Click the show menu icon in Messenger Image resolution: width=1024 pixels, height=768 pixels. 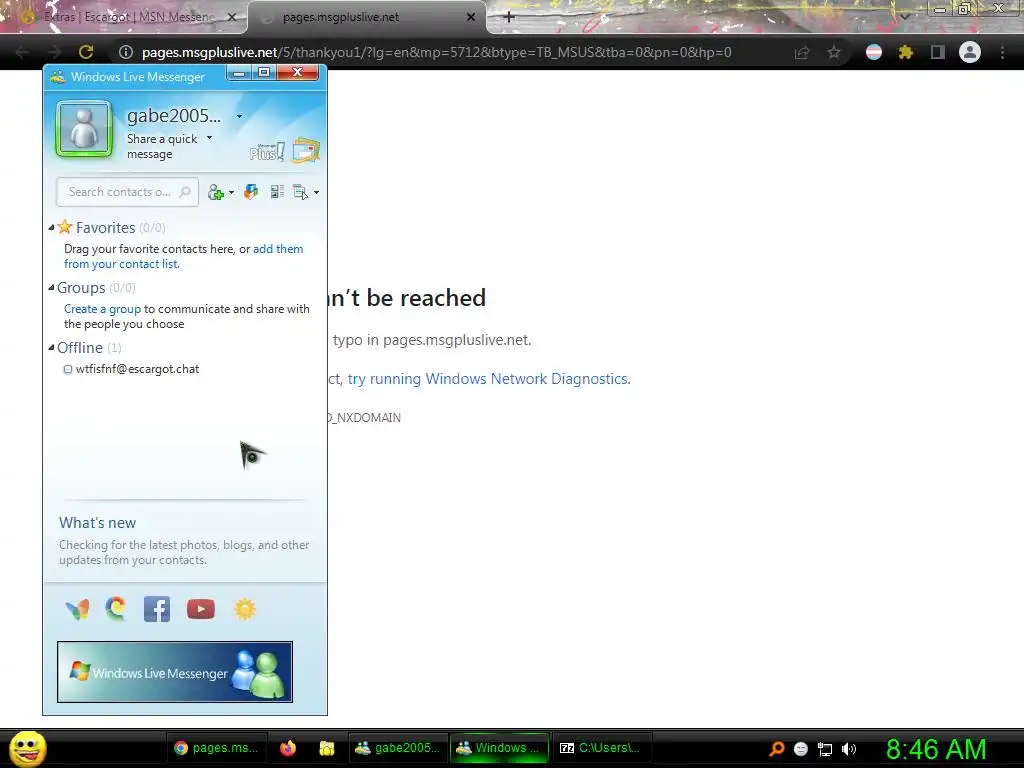300,192
